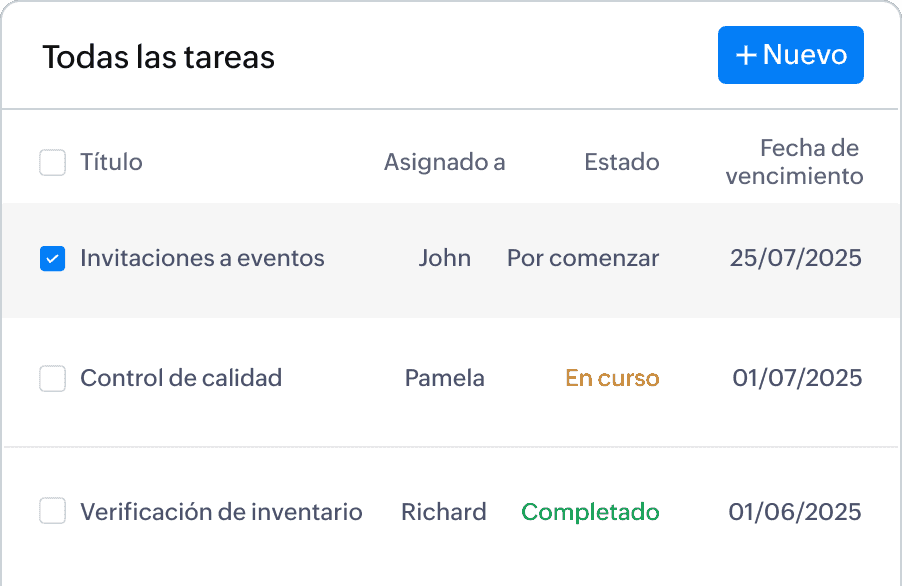
Task: Click the Fecha de vencimiento column header
Action: click(794, 162)
